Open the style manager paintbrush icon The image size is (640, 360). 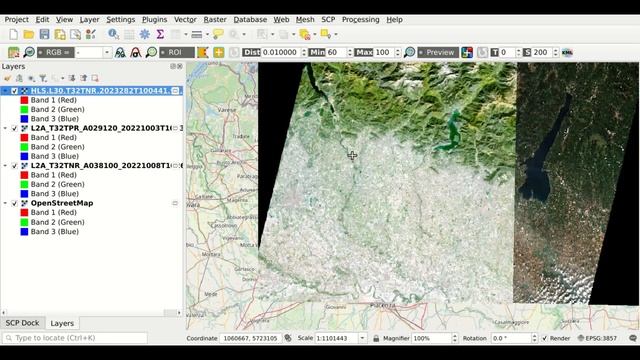pyautogui.click(x=91, y=34)
